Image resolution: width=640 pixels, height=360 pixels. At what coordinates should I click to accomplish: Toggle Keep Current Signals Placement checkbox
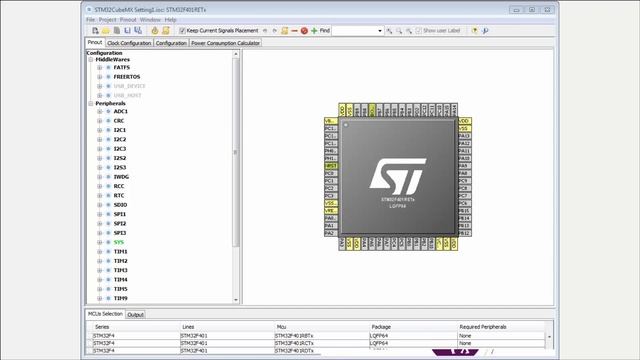coord(182,31)
